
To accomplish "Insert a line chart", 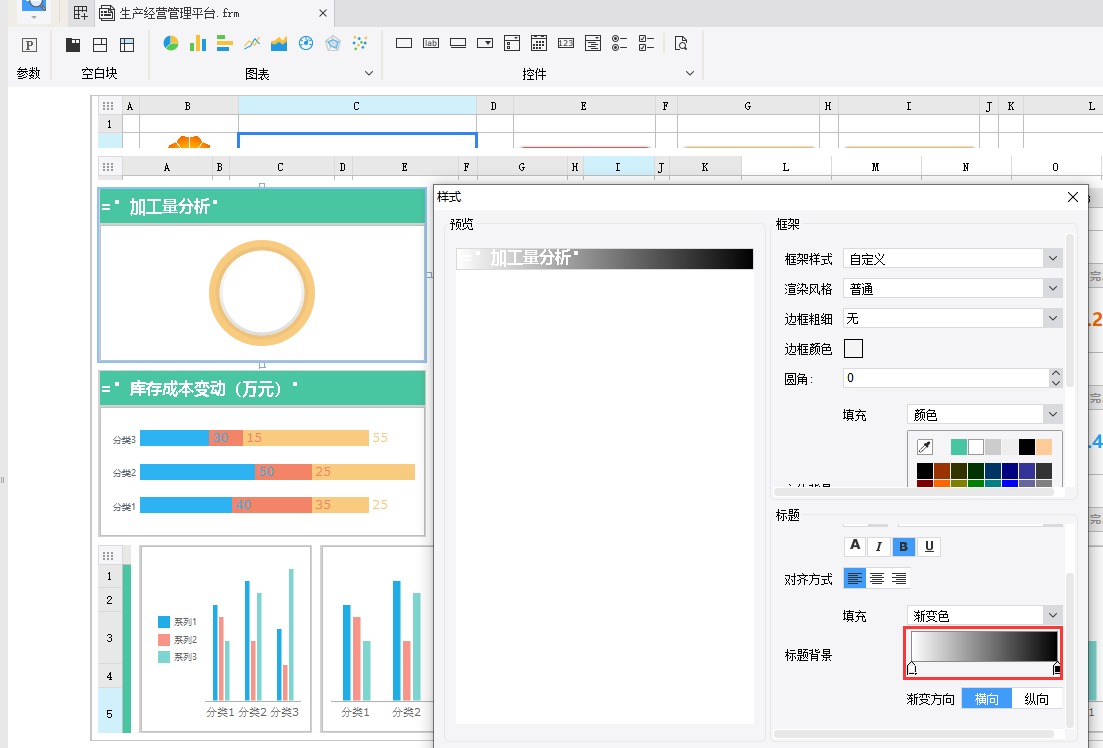I will click(252, 44).
